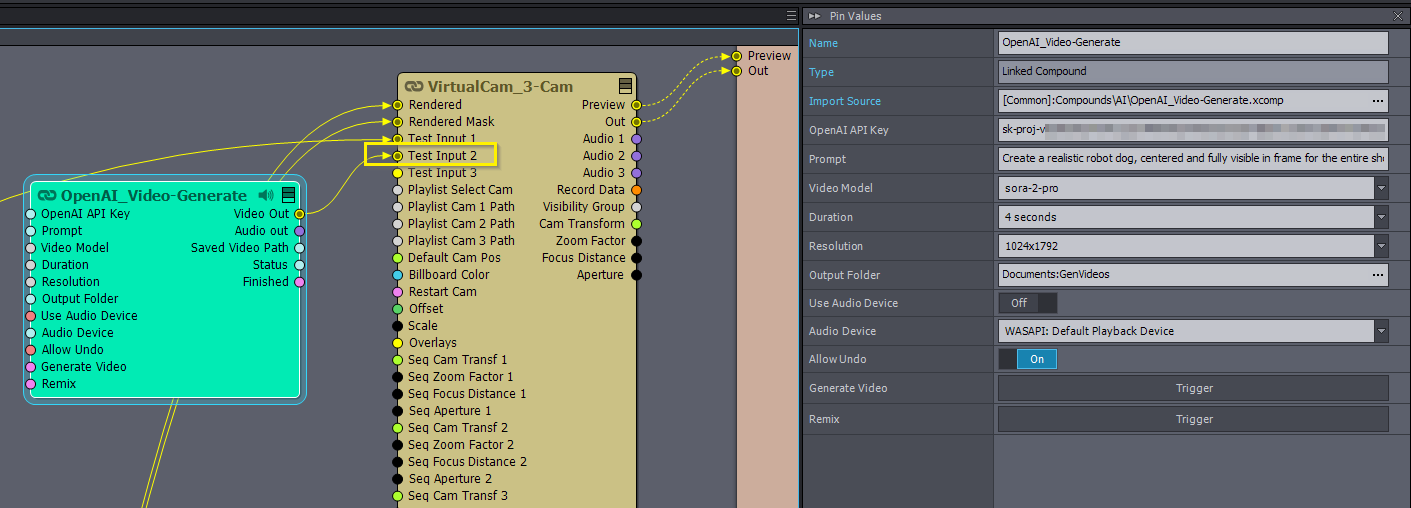The width and height of the screenshot is (1411, 508).
Task: Click the pink Generate Video input pin
Action: [x=31, y=367]
